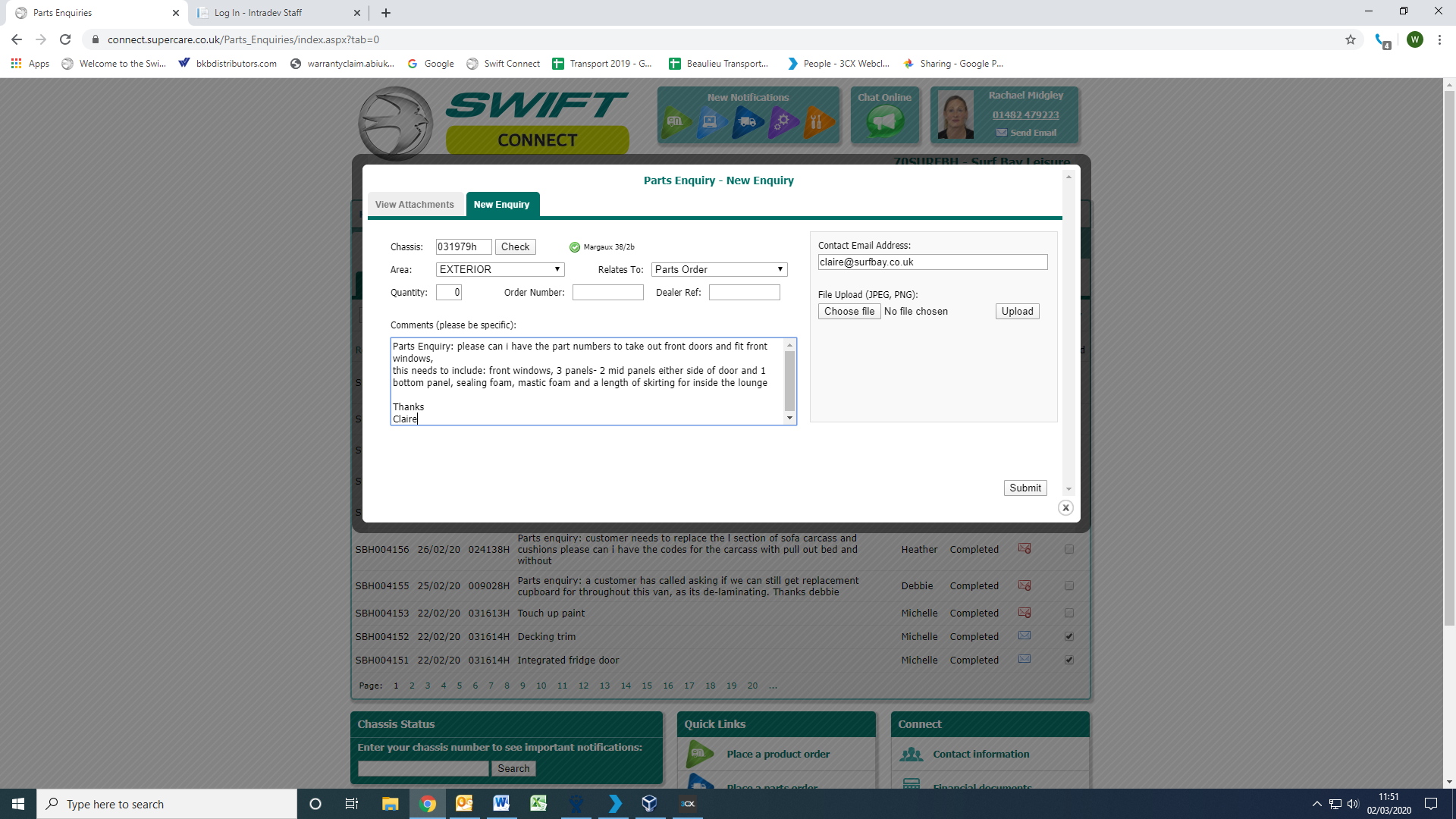Bookmark this page with star icon
Image resolution: width=1456 pixels, height=819 pixels.
(1351, 39)
